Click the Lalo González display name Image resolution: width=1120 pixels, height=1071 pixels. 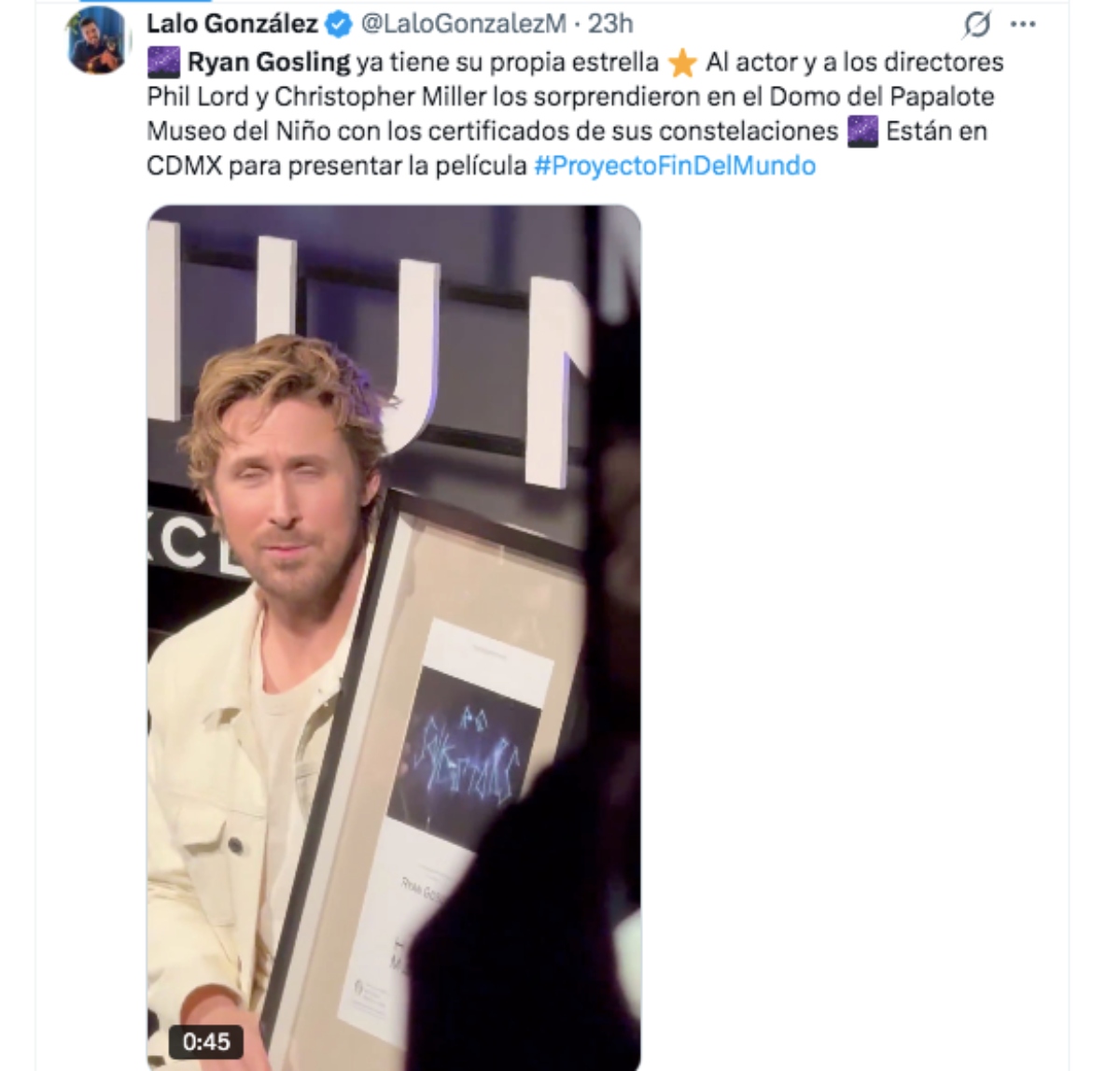click(x=232, y=23)
